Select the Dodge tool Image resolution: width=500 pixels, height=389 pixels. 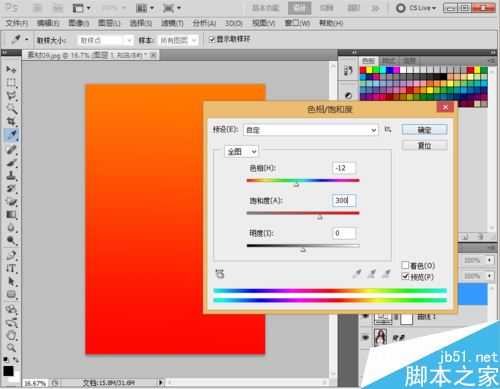point(11,240)
